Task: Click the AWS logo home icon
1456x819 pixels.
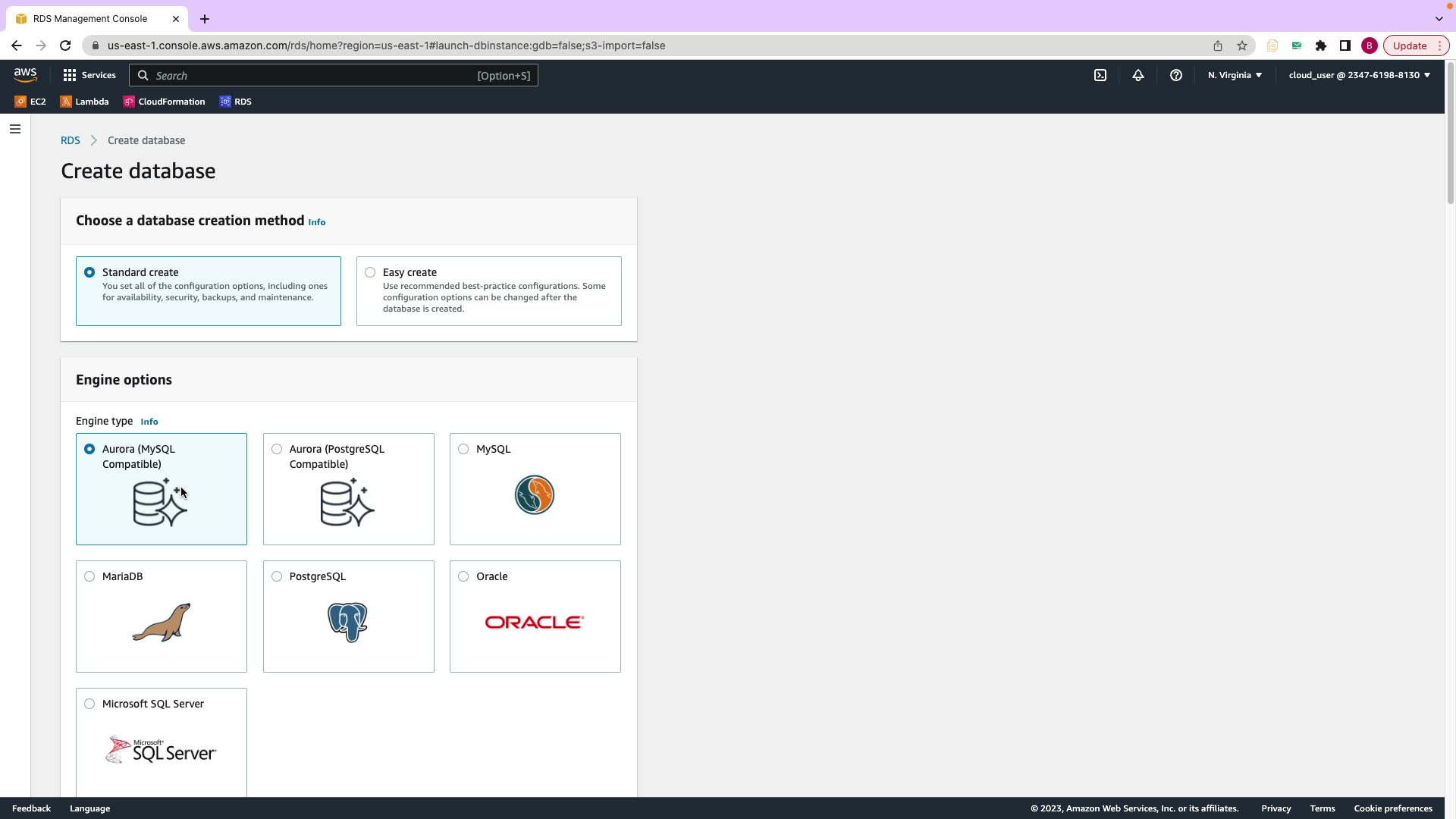Action: pyautogui.click(x=25, y=74)
